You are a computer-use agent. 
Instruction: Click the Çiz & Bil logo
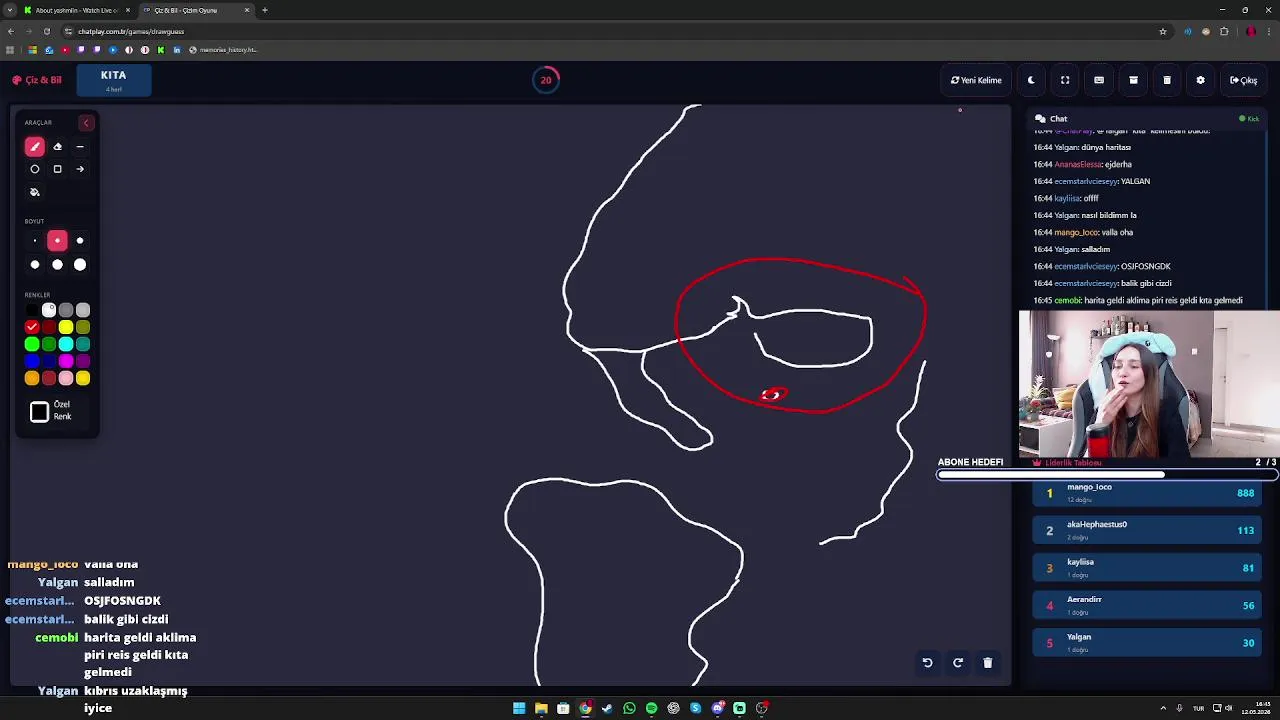click(37, 80)
